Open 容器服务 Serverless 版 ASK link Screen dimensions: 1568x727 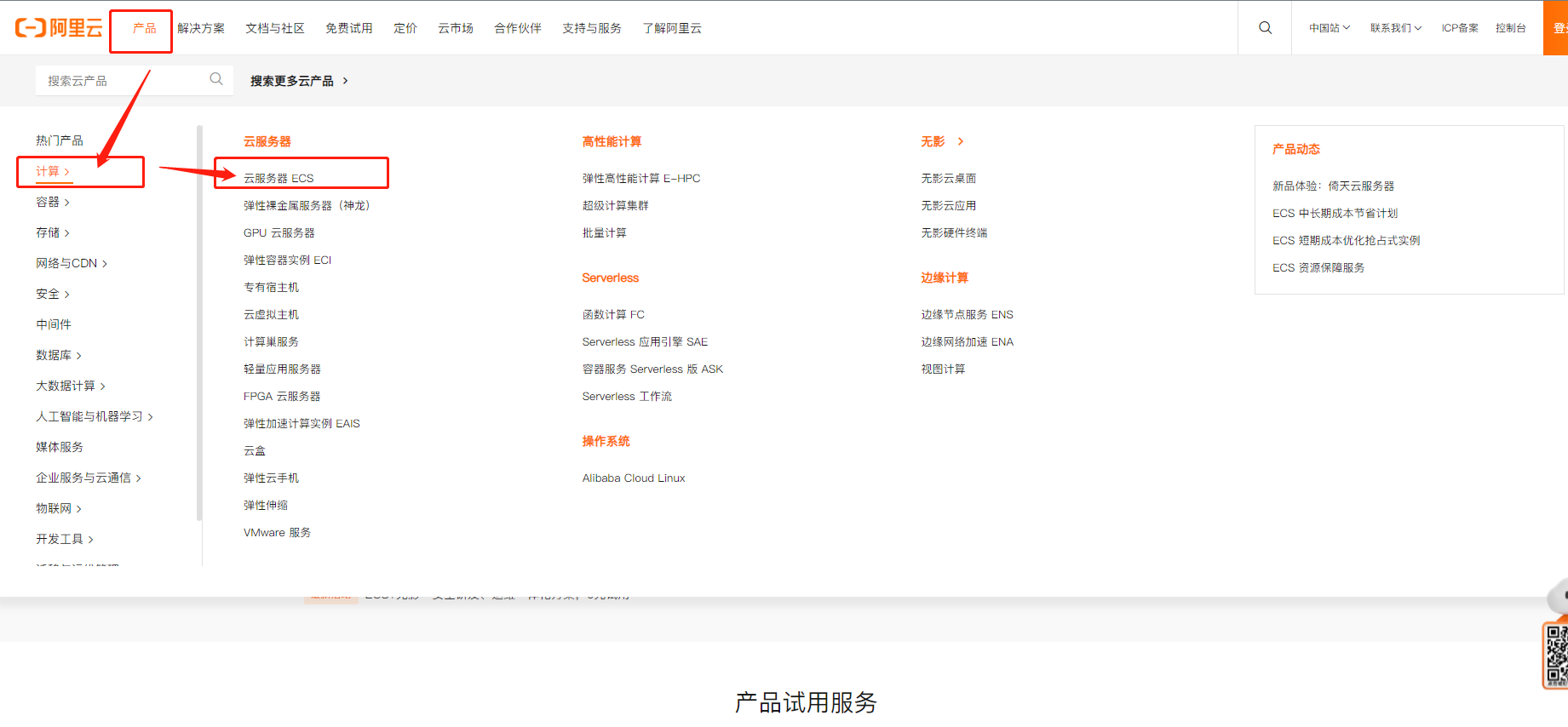(652, 369)
